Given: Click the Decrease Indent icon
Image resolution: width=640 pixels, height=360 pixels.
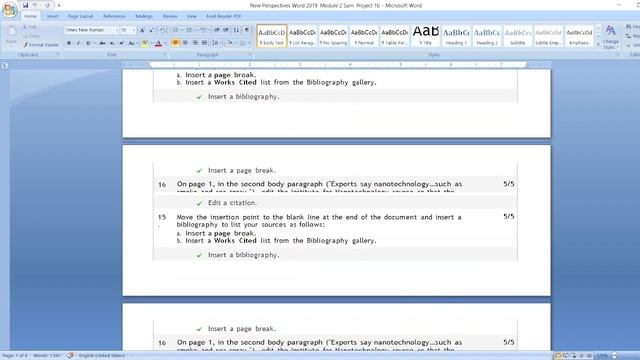Looking at the screenshot, I should click(217, 30).
